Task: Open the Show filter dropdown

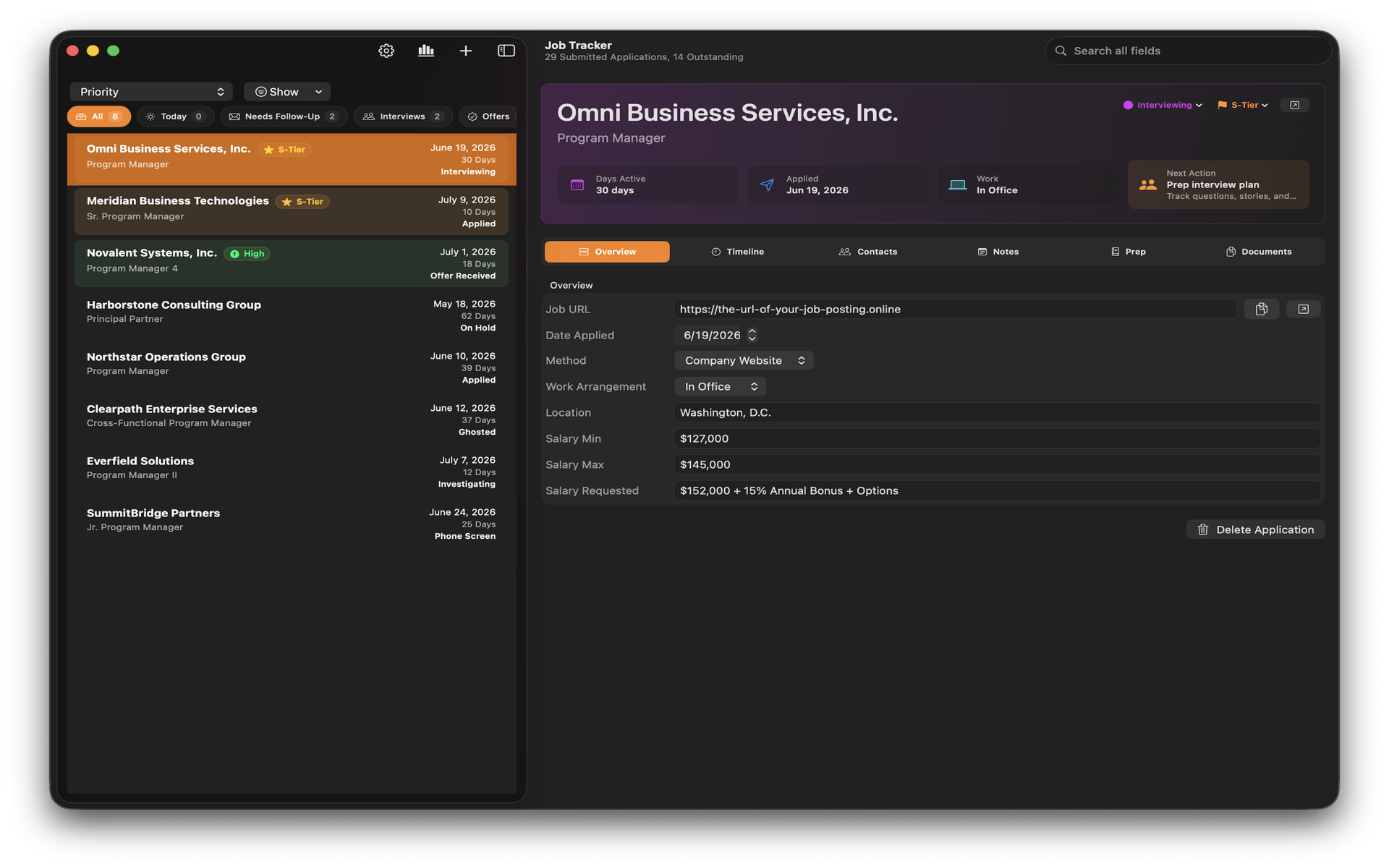Action: coord(287,92)
